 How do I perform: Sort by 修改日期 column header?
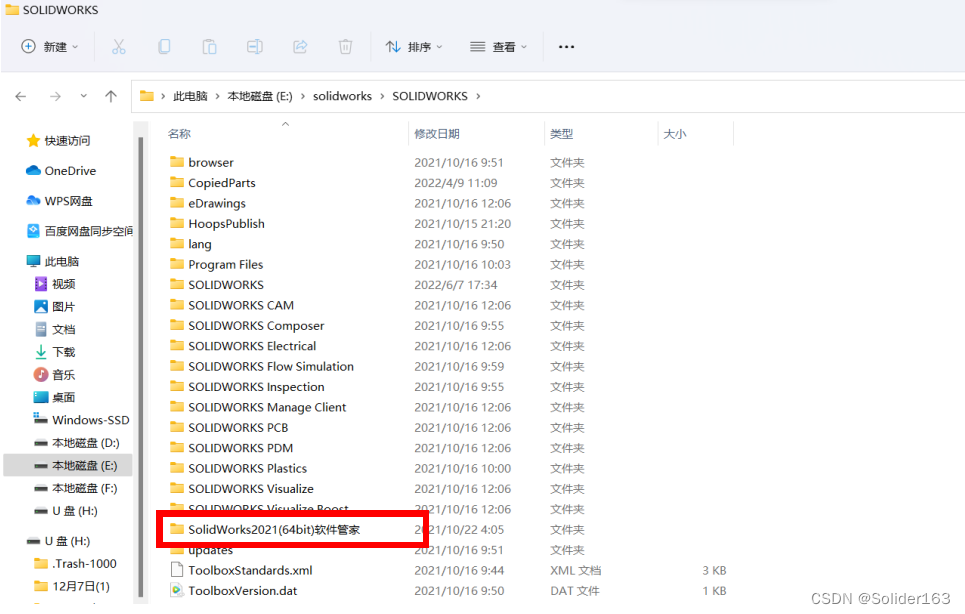point(437,133)
